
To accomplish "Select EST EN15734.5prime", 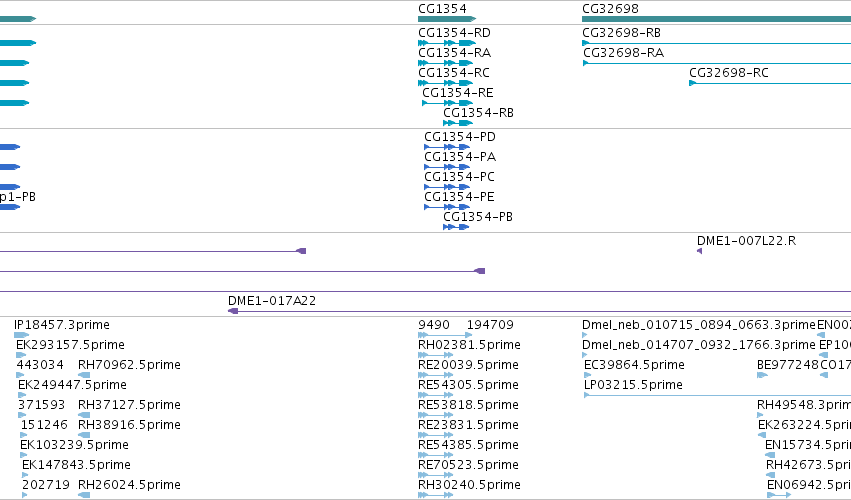I will tap(808, 445).
